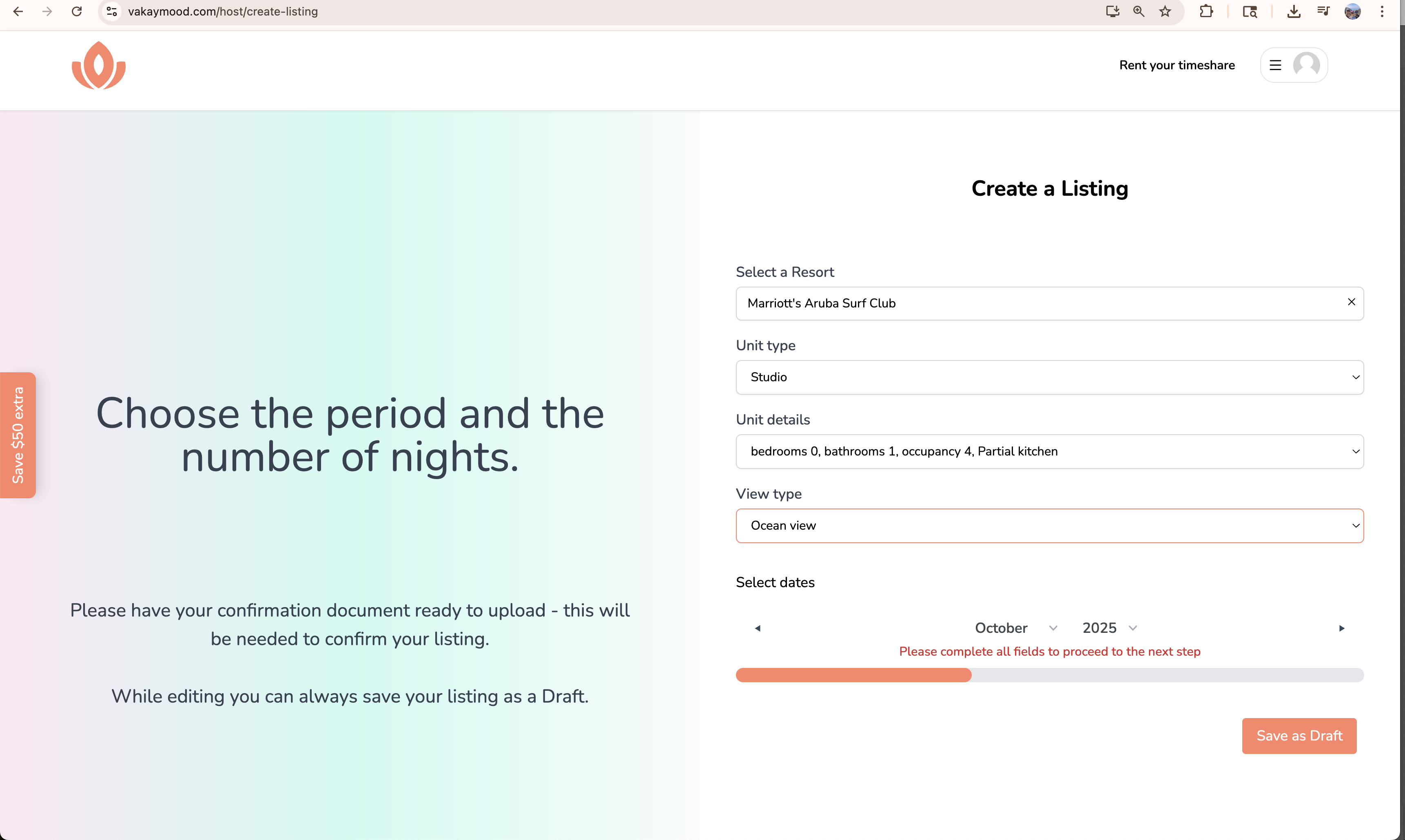Clear the selected resort with X

pyautogui.click(x=1351, y=302)
